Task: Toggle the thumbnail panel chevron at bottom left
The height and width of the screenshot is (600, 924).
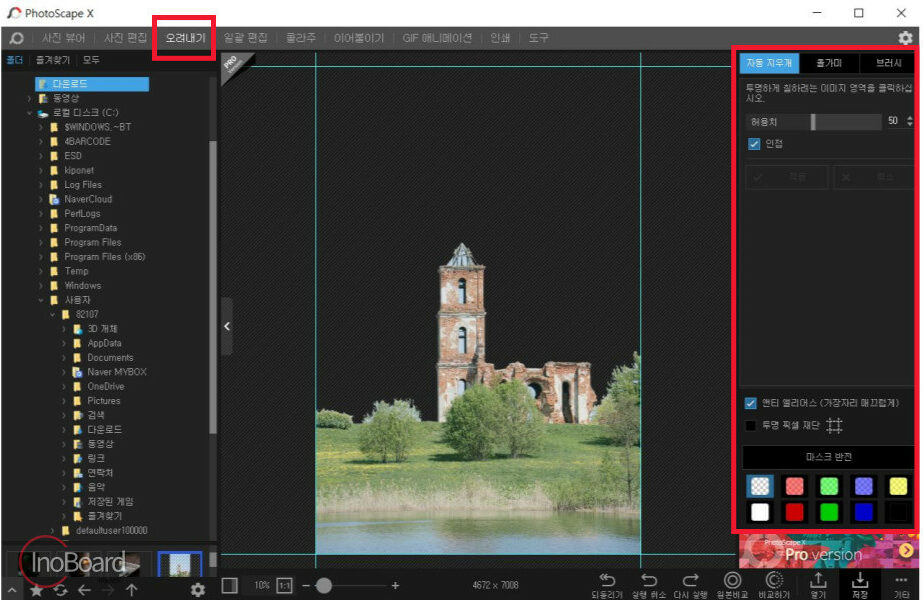Action: [x=11, y=590]
